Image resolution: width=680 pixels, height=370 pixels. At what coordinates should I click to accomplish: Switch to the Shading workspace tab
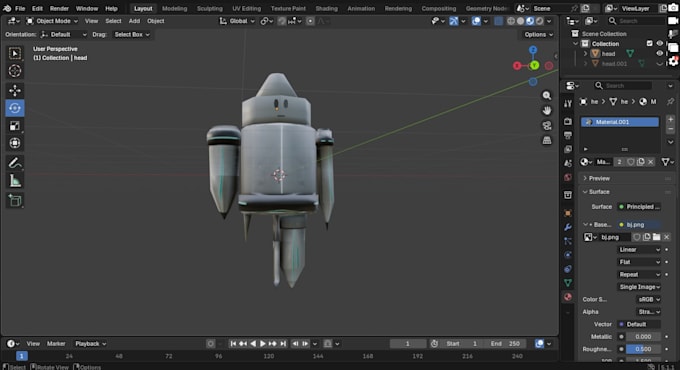coord(326,8)
